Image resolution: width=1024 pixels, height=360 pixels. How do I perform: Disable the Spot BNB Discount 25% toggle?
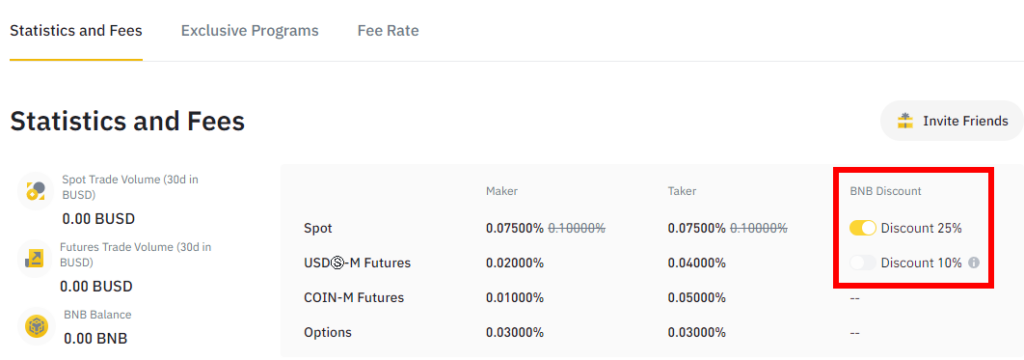[862, 228]
